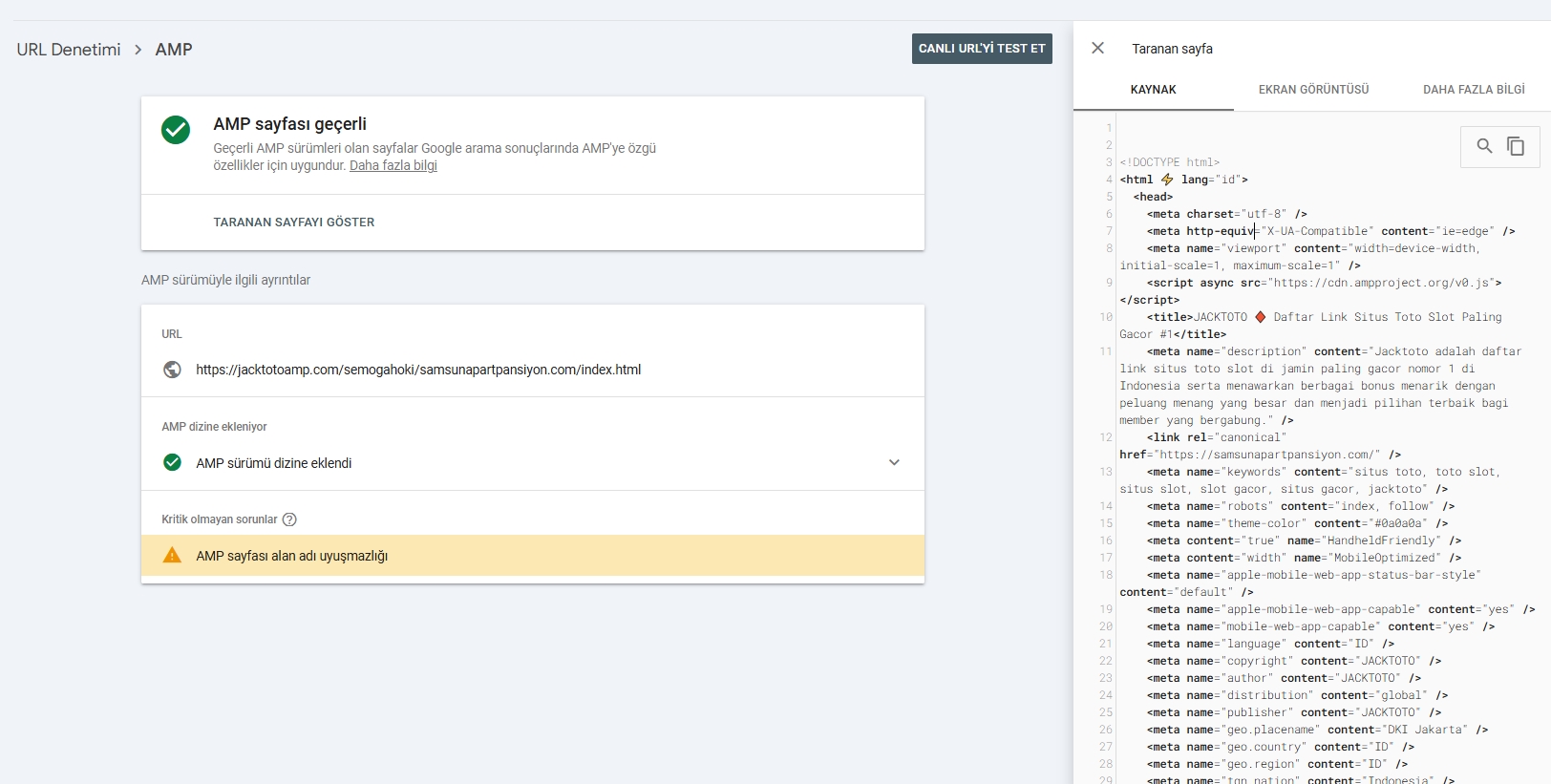The height and width of the screenshot is (784, 1551).
Task: Click the HandheldFriendly meta line
Action: click(x=1304, y=540)
